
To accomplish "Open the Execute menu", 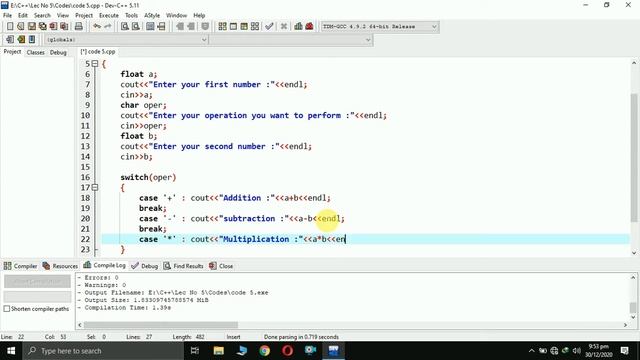I will pos(109,16).
